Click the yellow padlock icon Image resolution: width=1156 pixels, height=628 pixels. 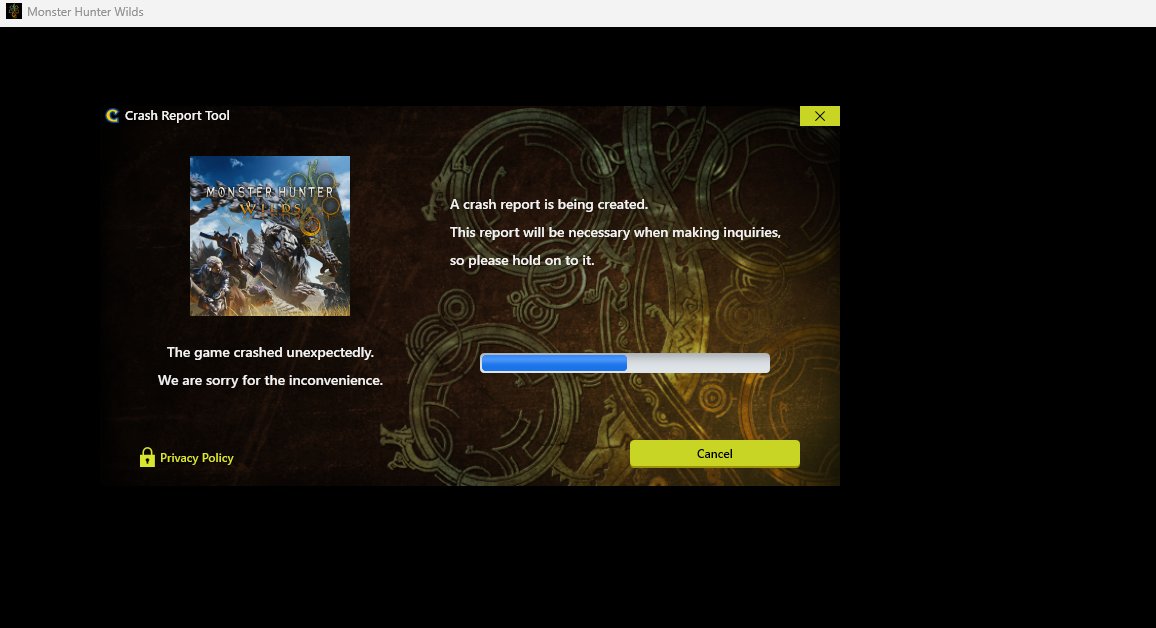[x=147, y=457]
